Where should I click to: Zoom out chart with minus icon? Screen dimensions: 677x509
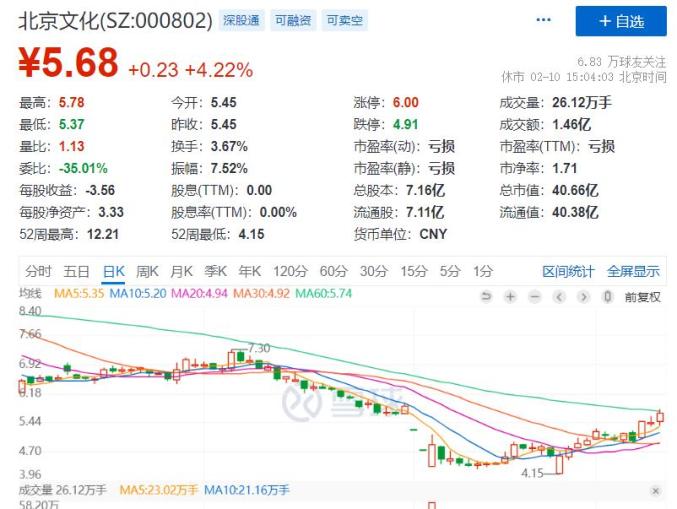[x=535, y=297]
